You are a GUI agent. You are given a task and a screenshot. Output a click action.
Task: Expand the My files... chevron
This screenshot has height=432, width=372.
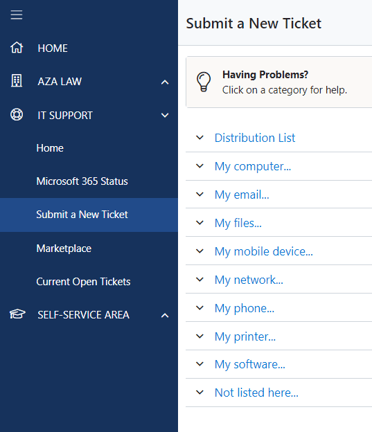point(200,222)
